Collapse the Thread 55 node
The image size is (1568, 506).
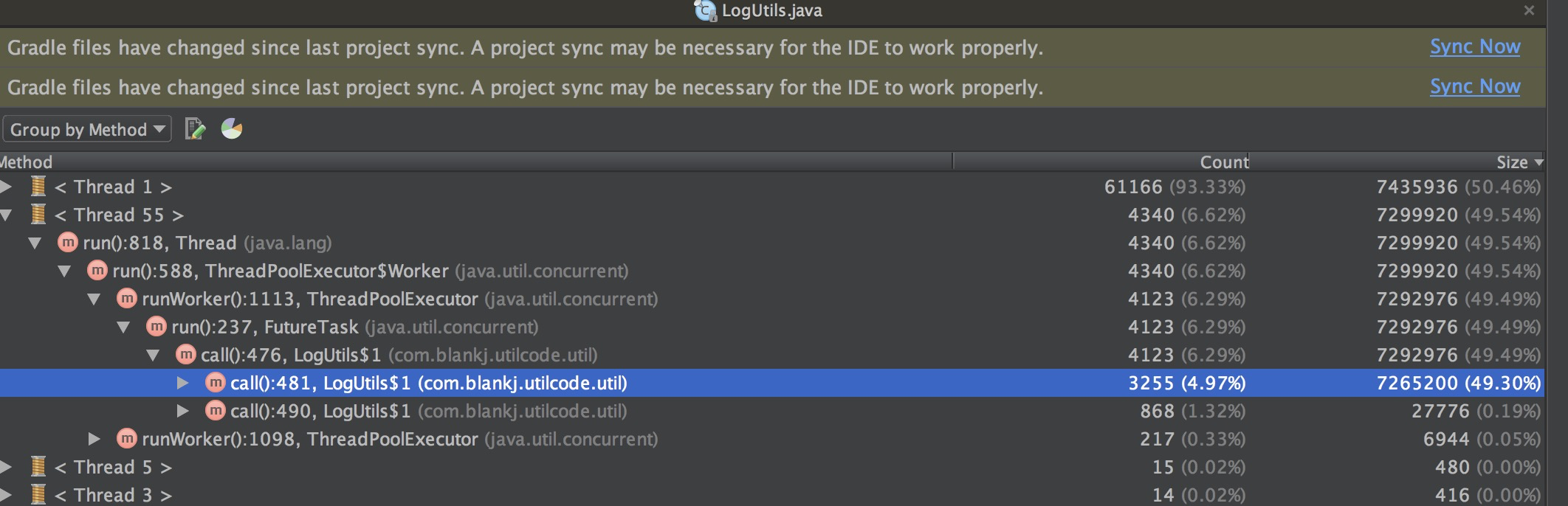pyautogui.click(x=6, y=215)
